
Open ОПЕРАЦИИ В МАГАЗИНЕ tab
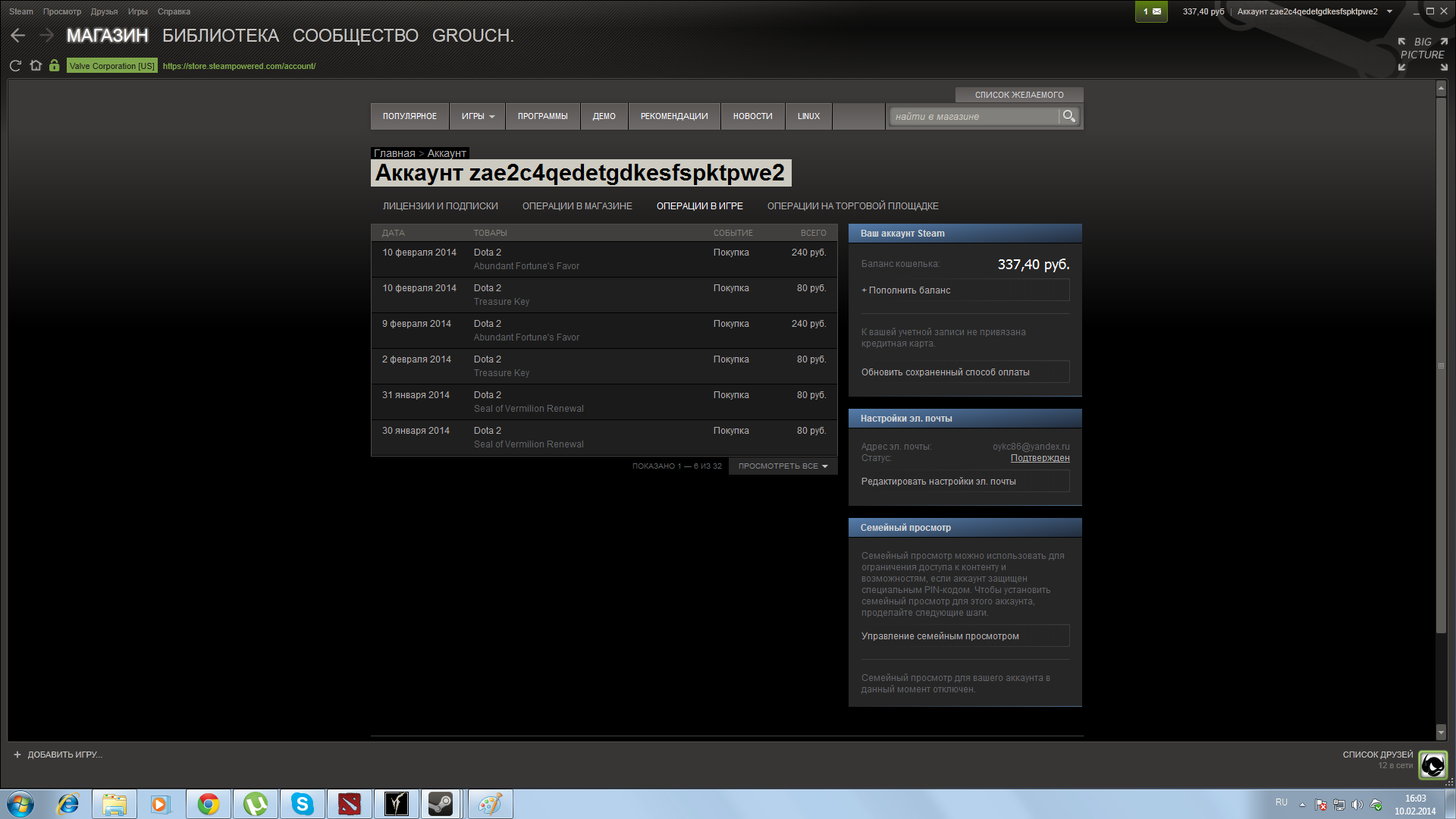577,206
